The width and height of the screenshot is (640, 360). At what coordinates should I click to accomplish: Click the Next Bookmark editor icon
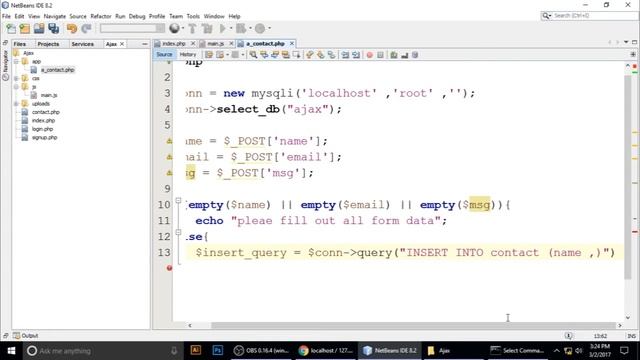320,55
